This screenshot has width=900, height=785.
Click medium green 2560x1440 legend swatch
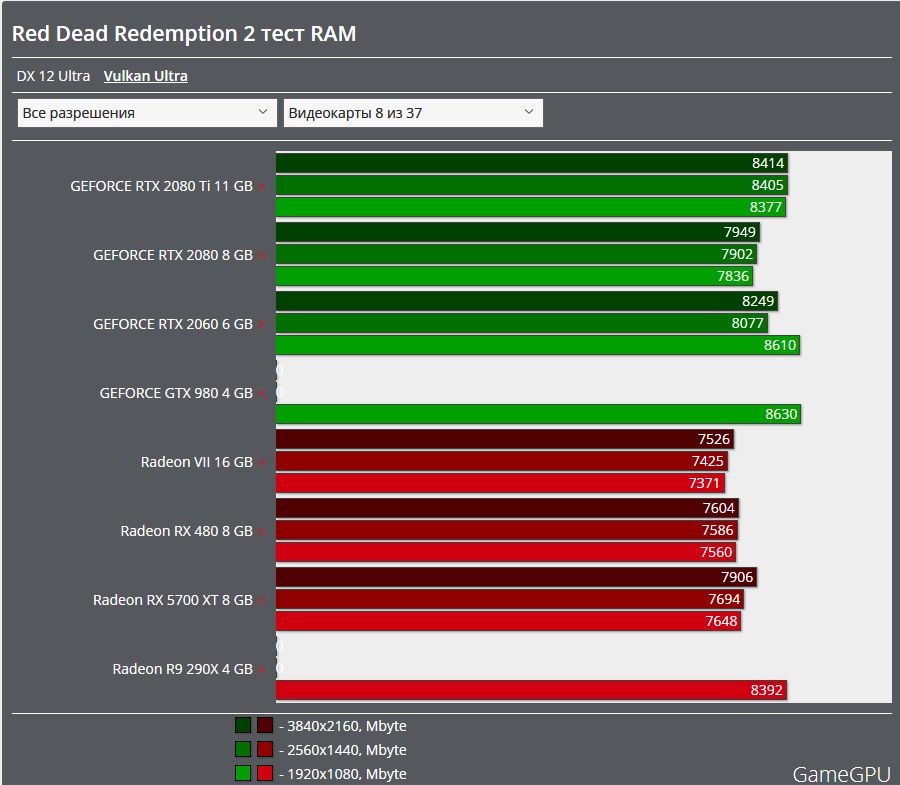[243, 749]
